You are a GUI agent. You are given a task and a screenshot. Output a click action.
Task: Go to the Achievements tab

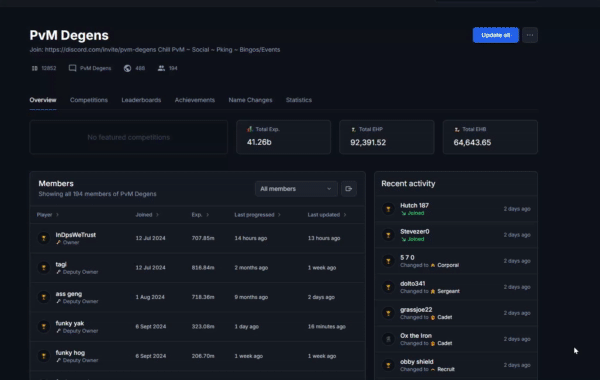click(x=195, y=100)
